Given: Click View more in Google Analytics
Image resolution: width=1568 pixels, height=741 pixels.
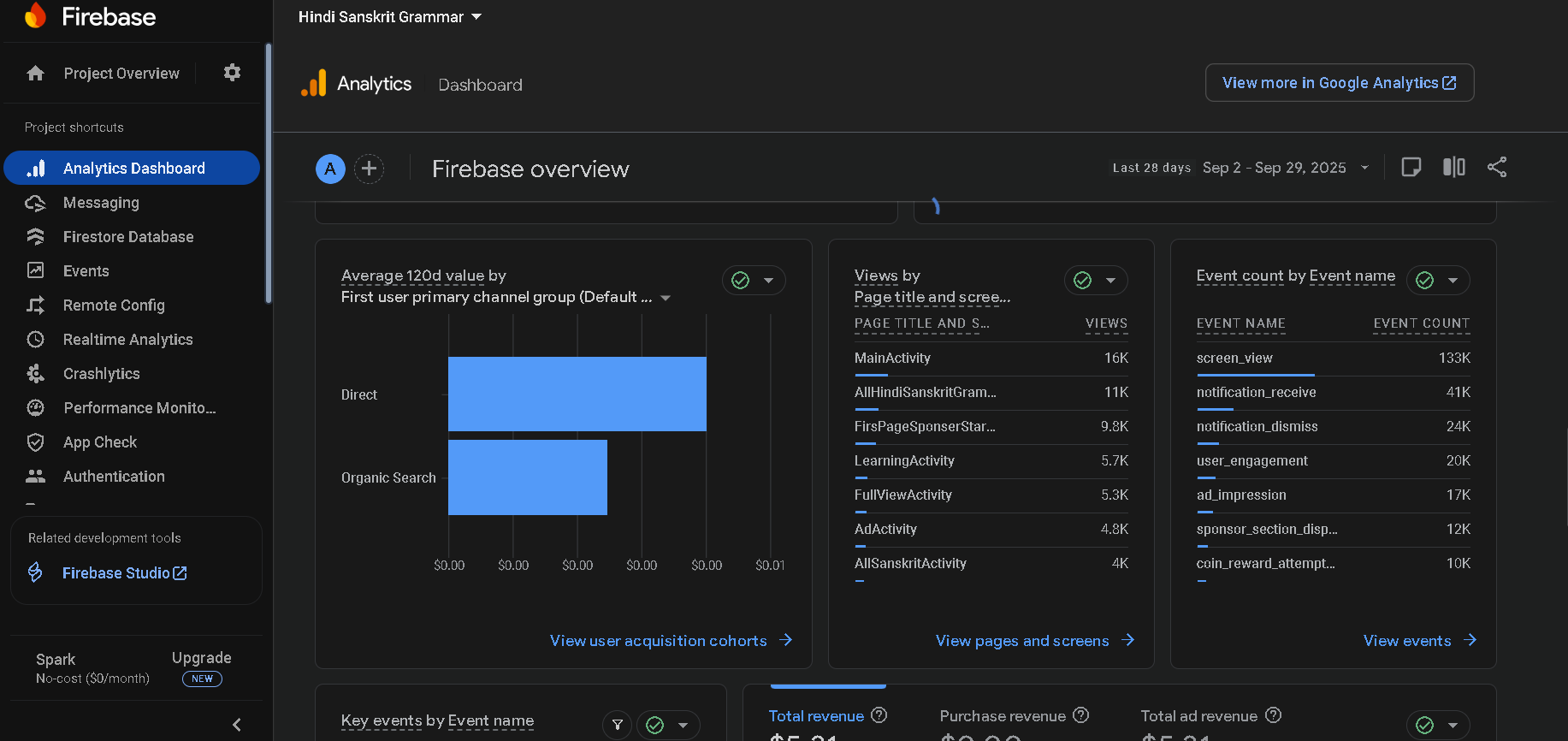Looking at the screenshot, I should 1339,83.
